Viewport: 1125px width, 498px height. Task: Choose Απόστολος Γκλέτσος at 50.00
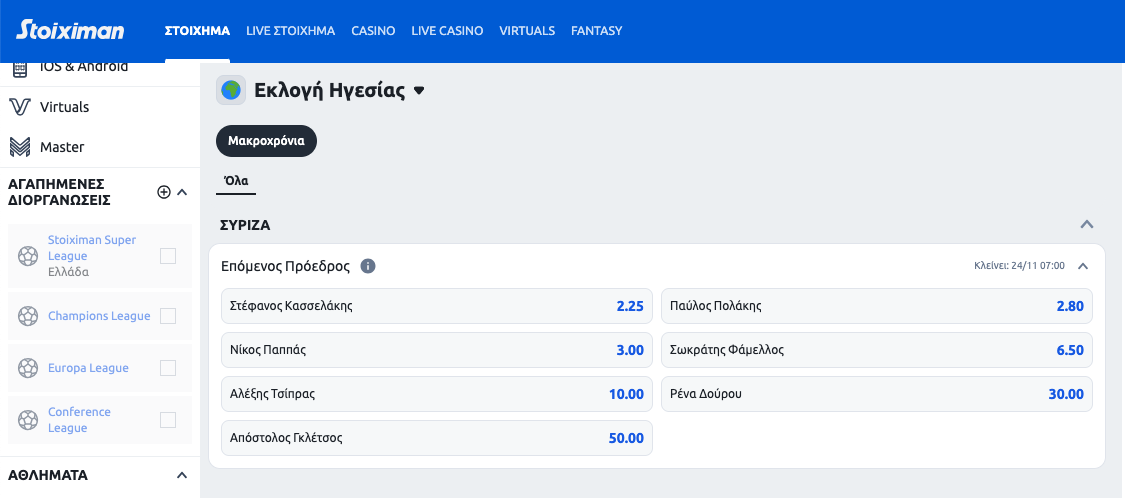coord(437,438)
